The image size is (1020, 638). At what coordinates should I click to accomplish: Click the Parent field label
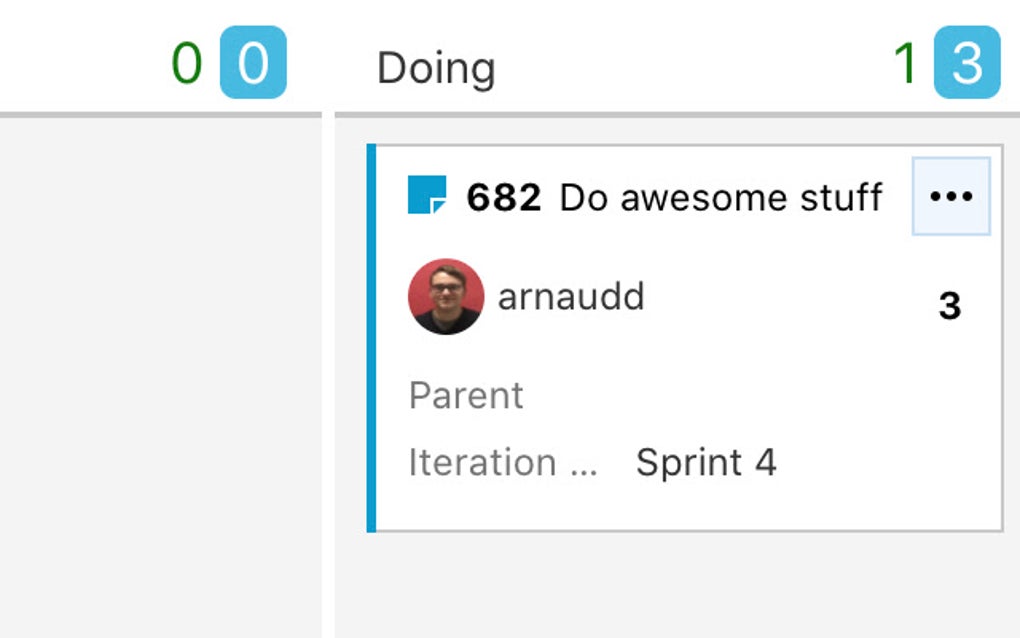466,395
